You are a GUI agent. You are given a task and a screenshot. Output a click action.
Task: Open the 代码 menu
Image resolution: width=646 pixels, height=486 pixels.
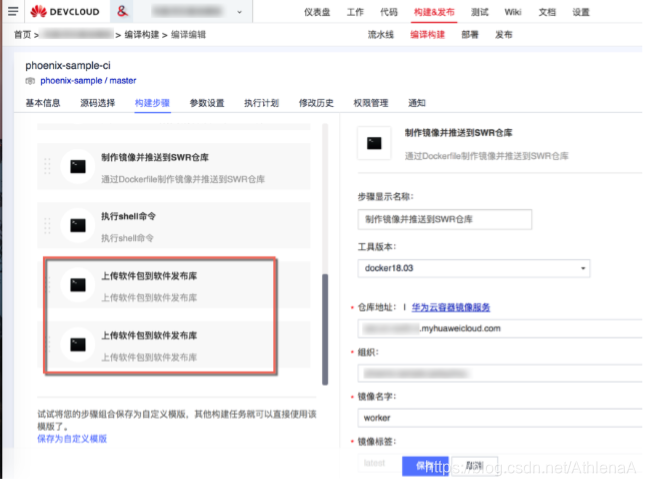click(x=389, y=12)
